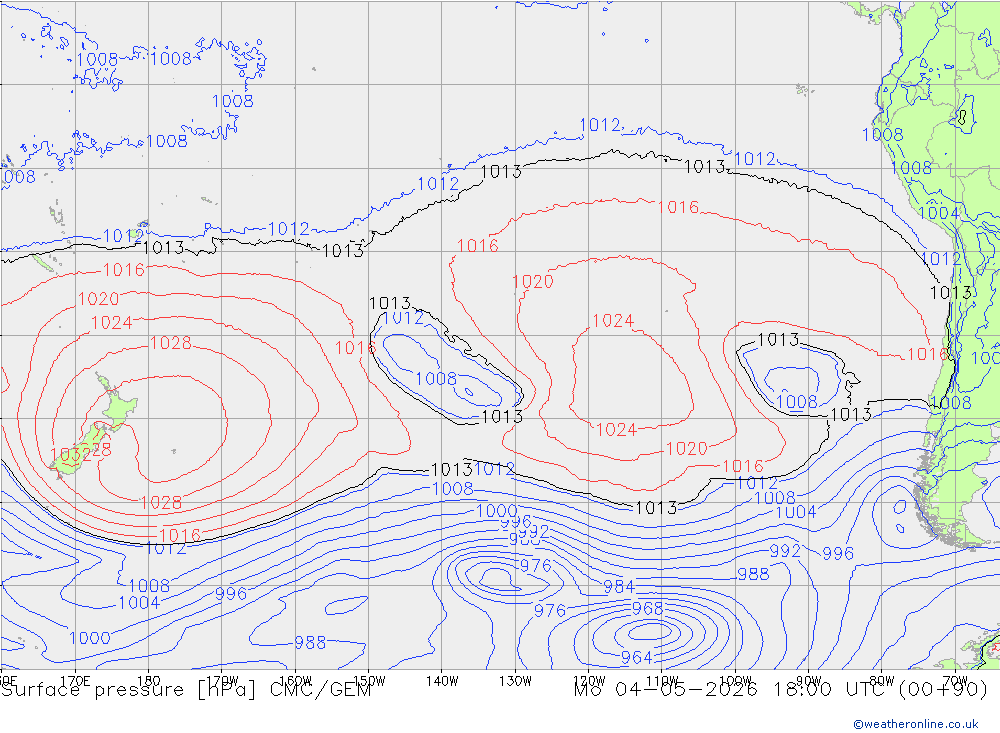Select the '100W' longitude axis label

[x=735, y=681]
